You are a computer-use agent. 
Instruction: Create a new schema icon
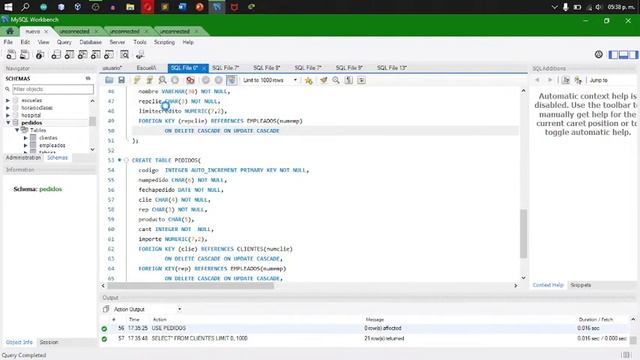[x=56, y=55]
